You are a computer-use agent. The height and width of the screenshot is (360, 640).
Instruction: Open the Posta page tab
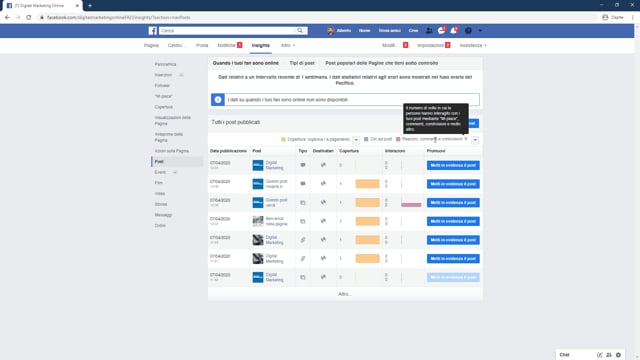202,45
